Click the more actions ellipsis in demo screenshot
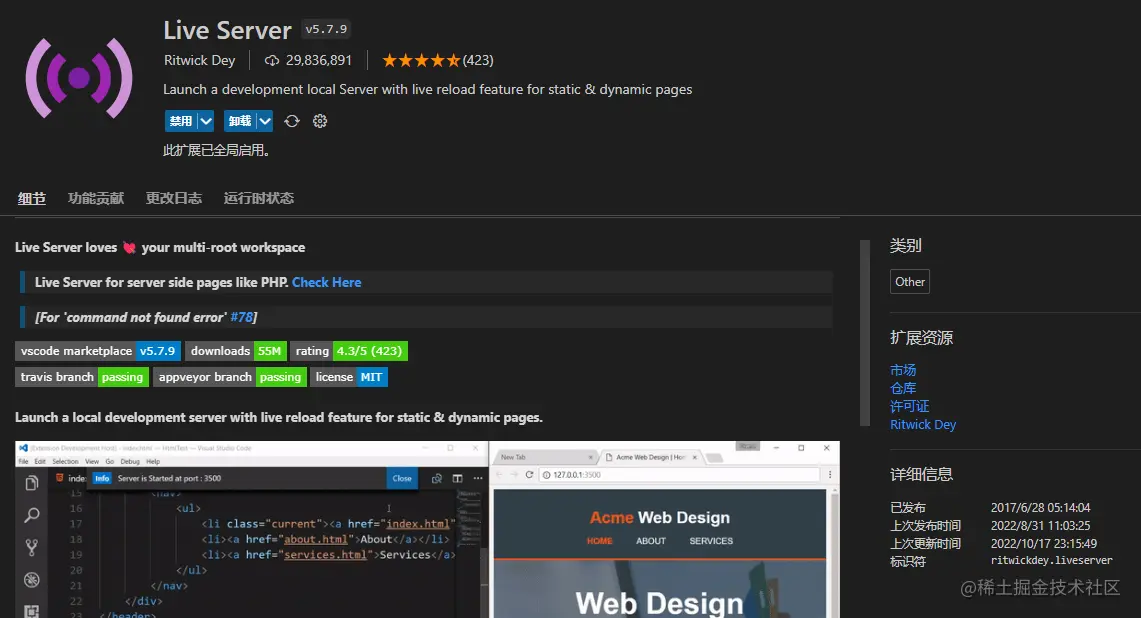 477,478
